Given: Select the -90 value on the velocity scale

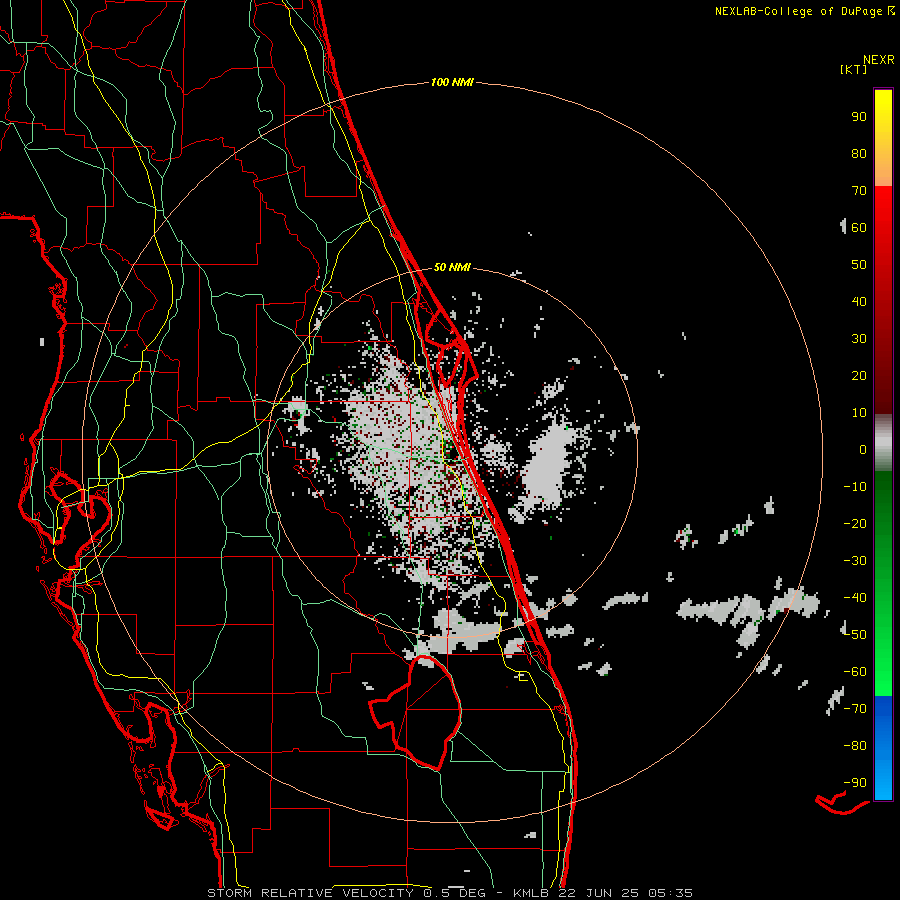Looking at the screenshot, I should click(x=855, y=783).
